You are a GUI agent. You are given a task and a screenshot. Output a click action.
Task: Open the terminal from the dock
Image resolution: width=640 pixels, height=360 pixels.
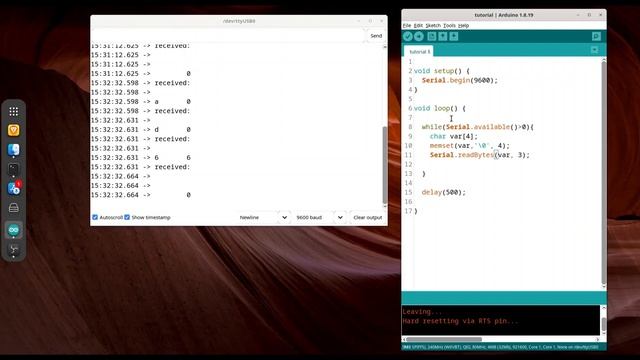click(13, 169)
